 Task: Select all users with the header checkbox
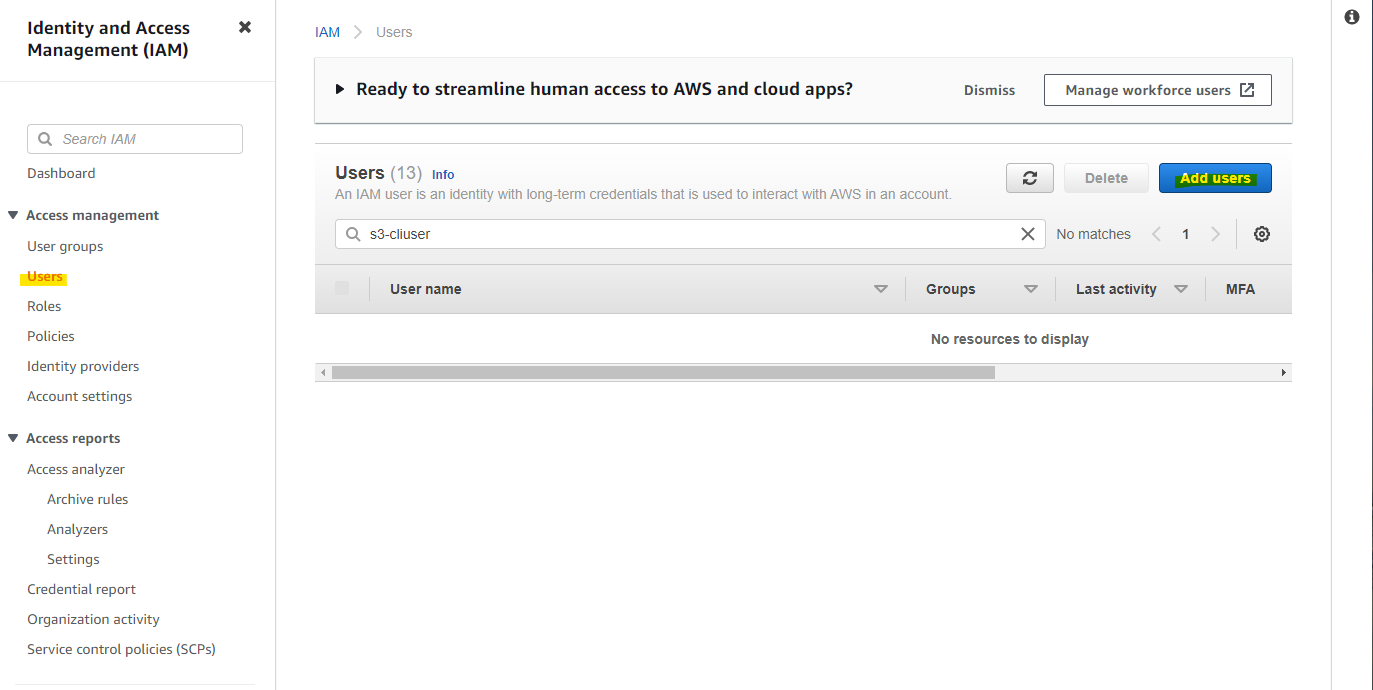pos(343,288)
